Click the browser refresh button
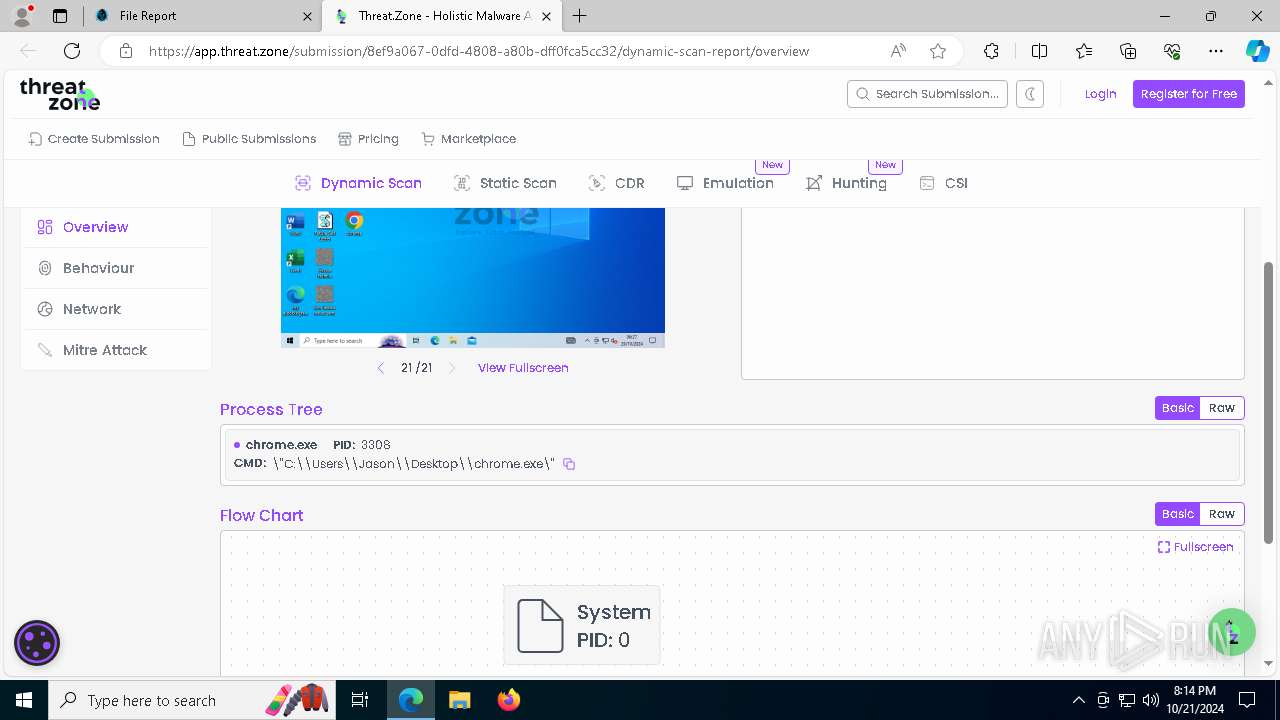 point(72,51)
